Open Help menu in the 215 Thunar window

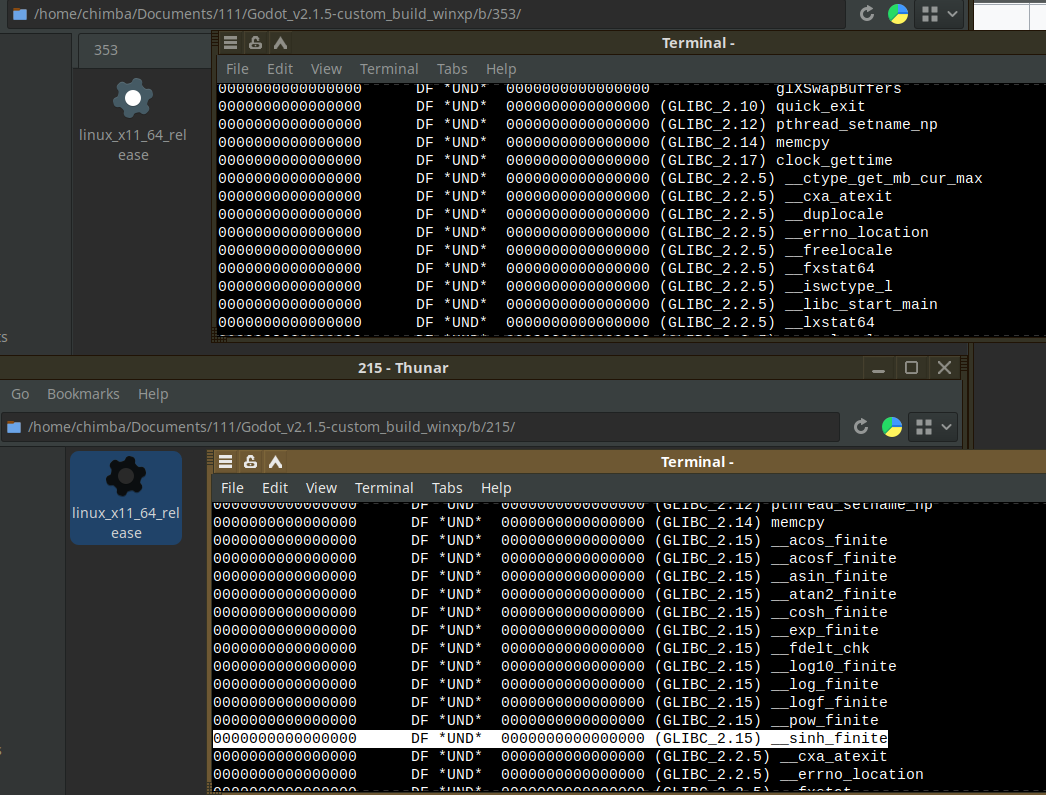coord(153,394)
